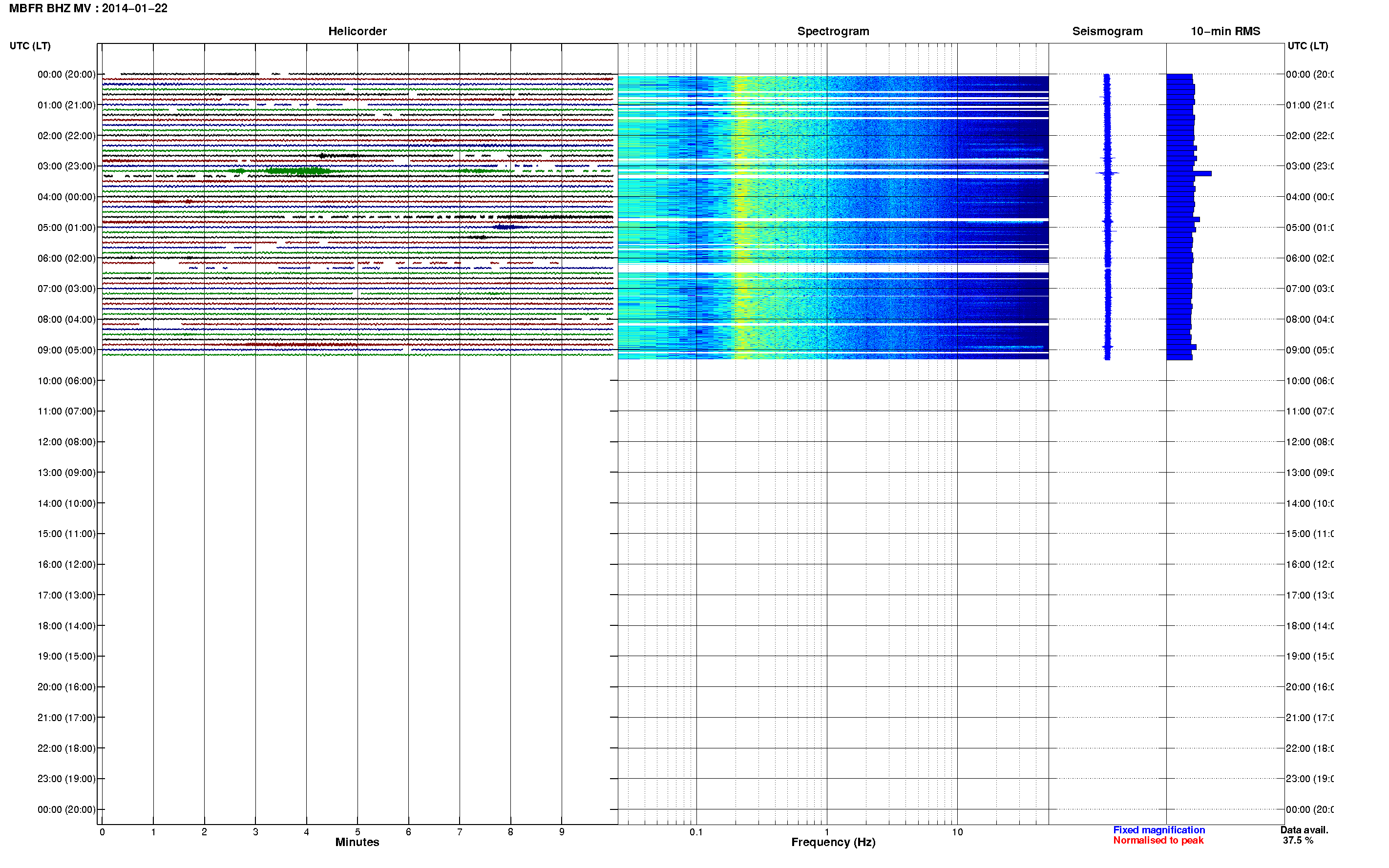The height and width of the screenshot is (868, 1389).
Task: Click the 'MBFR BHZ MV : 2014-01-22' title
Action: coord(88,8)
